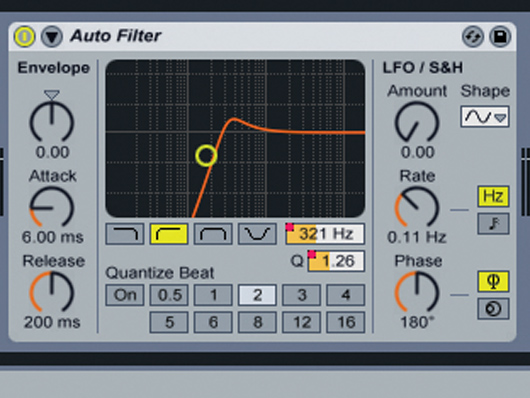Set LFO rate to tempo-synced note mode
The height and width of the screenshot is (398, 530).
coord(493,224)
